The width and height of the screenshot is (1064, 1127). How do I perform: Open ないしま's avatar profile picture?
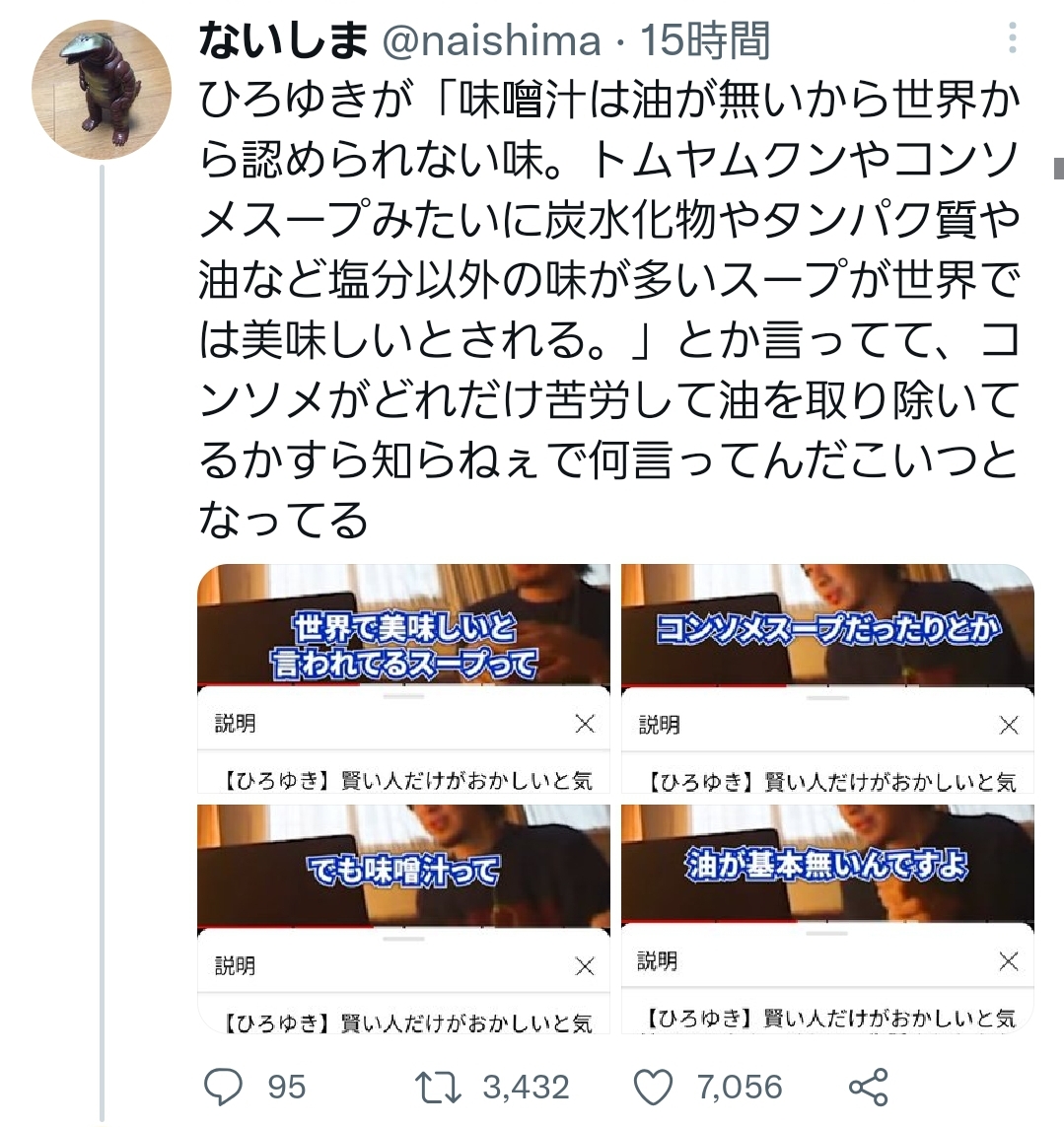coord(102,90)
